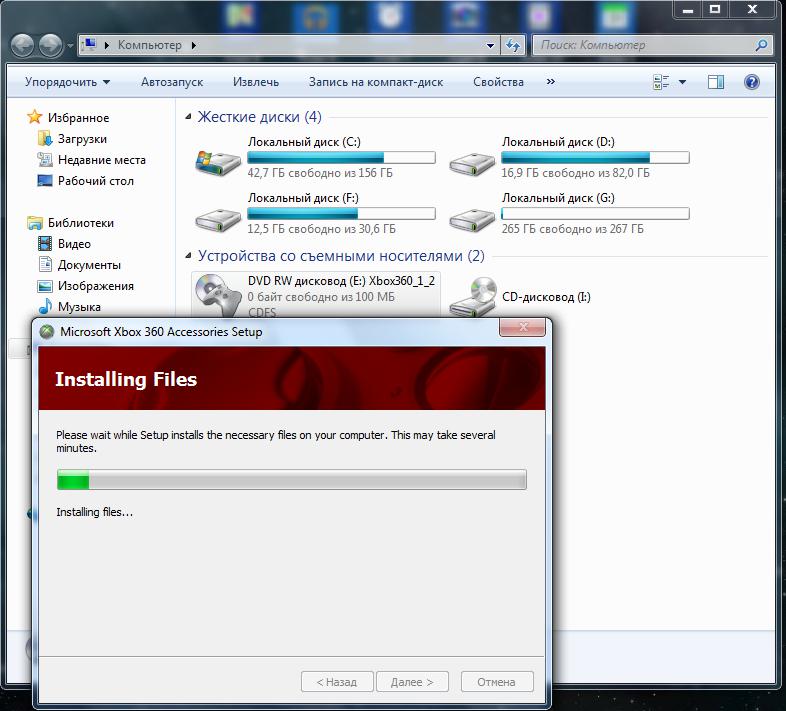Select the Локальный диск (D:) drive icon
The image size is (786, 711).
472,164
